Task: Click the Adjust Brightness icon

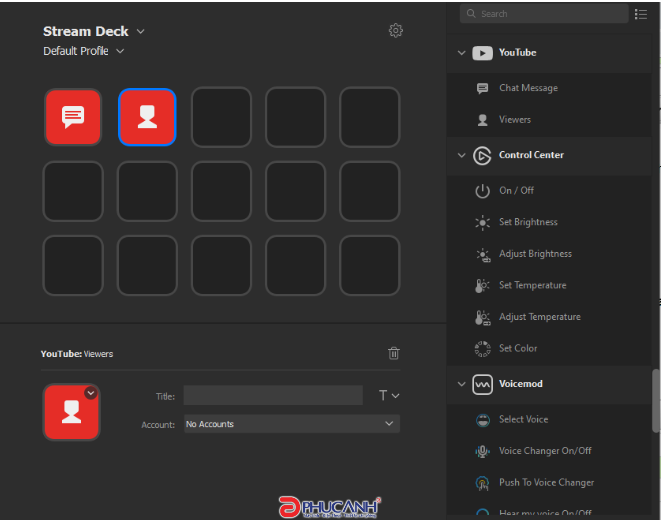Action: point(483,255)
